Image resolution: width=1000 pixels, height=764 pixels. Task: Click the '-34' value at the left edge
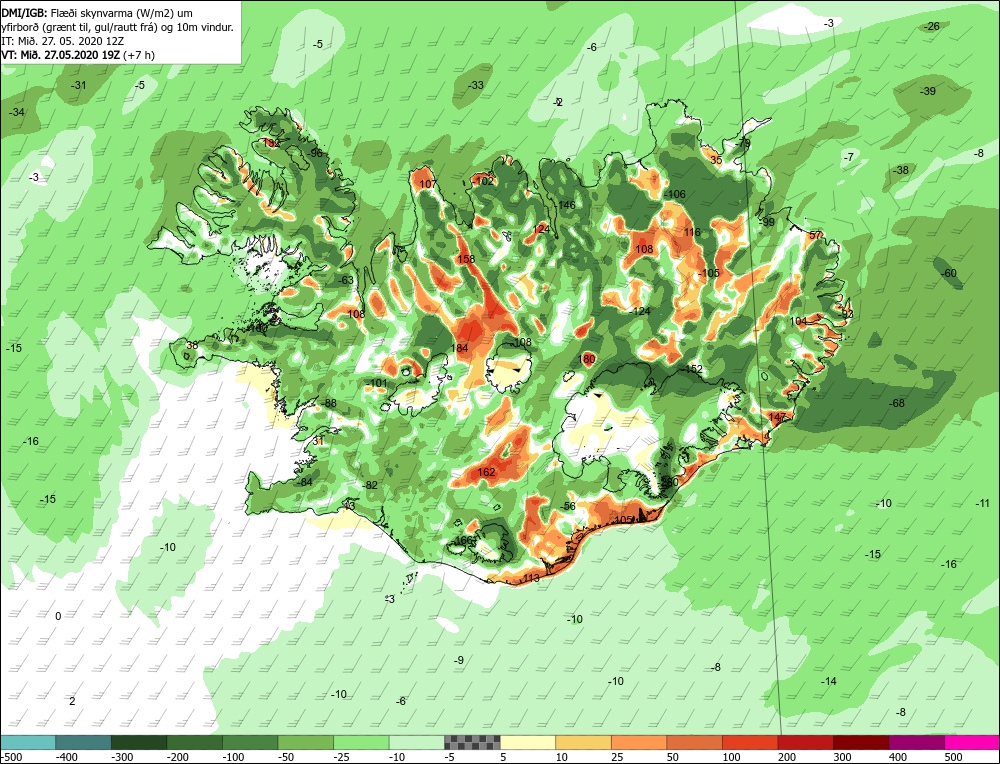click(x=17, y=112)
